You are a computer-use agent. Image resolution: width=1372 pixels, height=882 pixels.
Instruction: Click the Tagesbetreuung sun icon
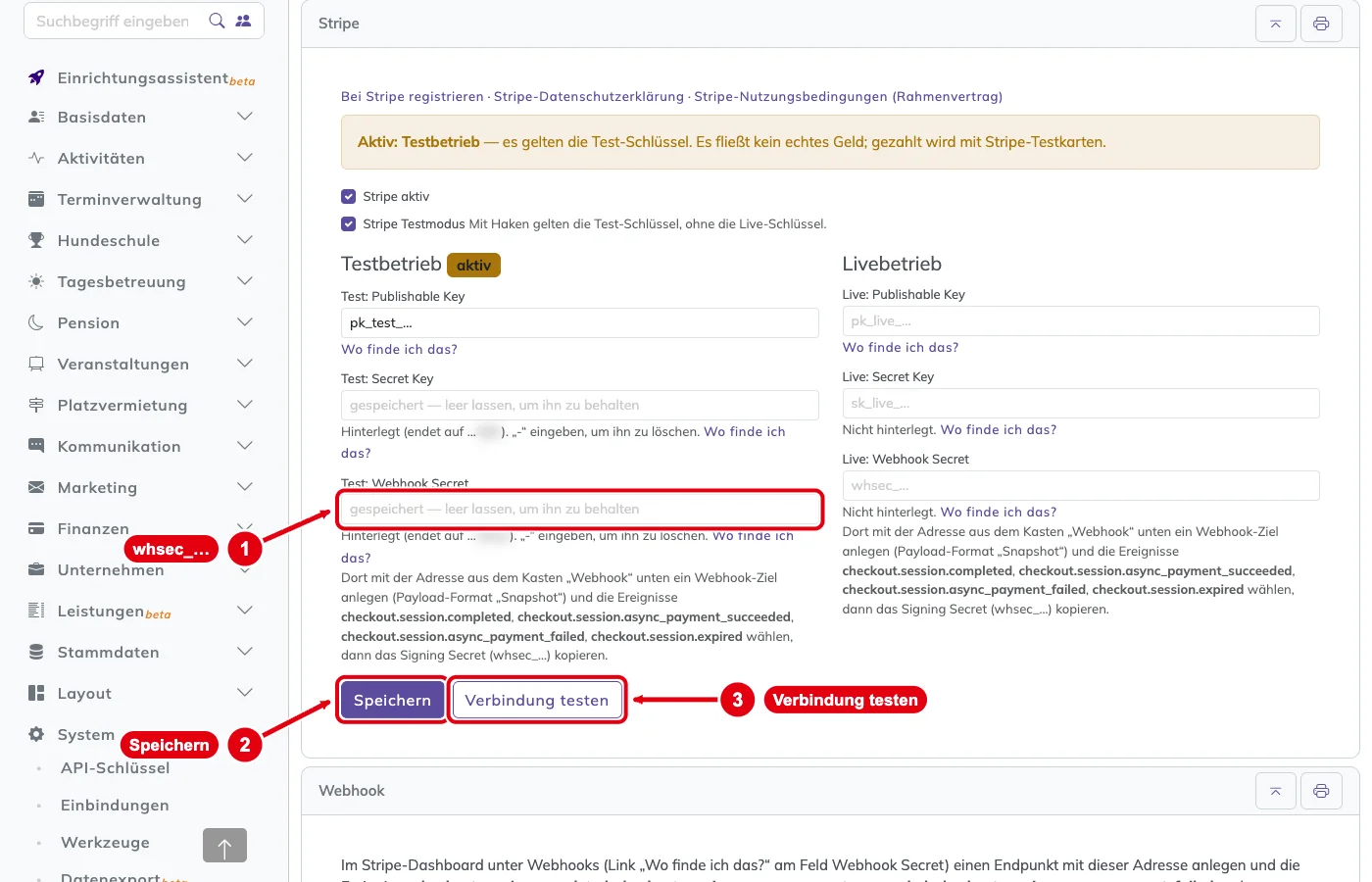coord(36,281)
